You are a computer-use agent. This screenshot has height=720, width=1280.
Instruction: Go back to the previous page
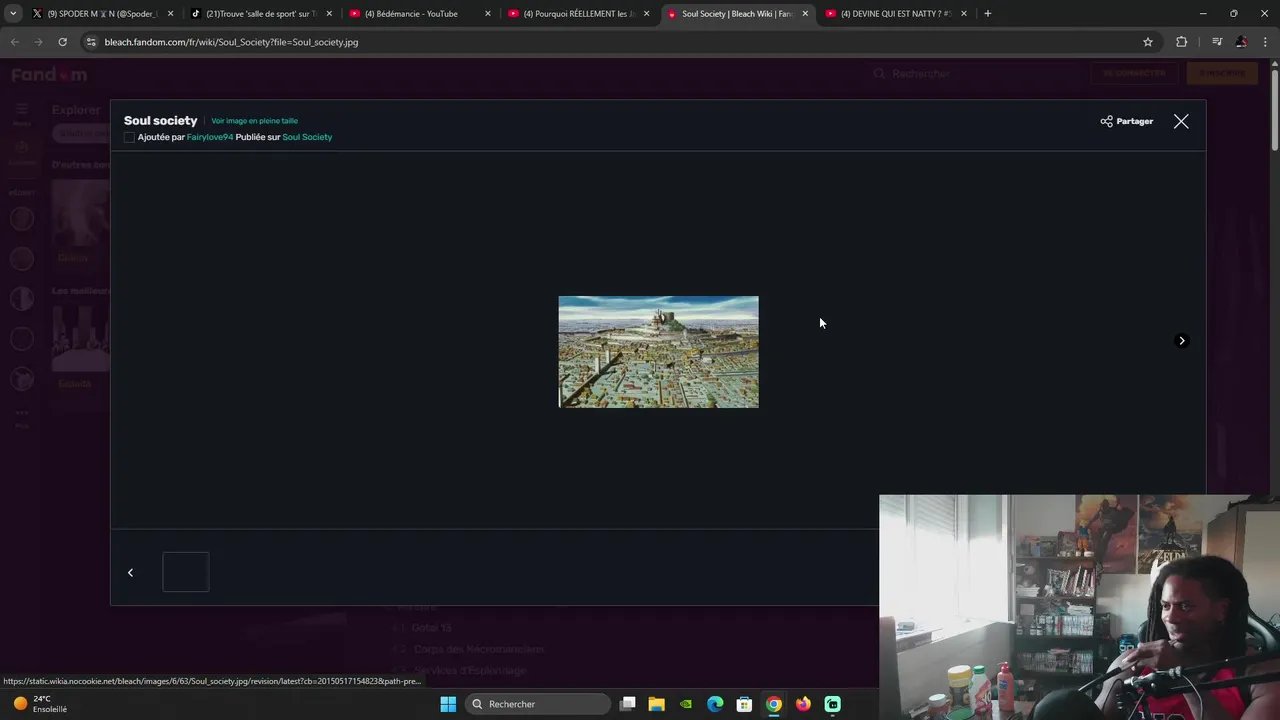pos(14,42)
